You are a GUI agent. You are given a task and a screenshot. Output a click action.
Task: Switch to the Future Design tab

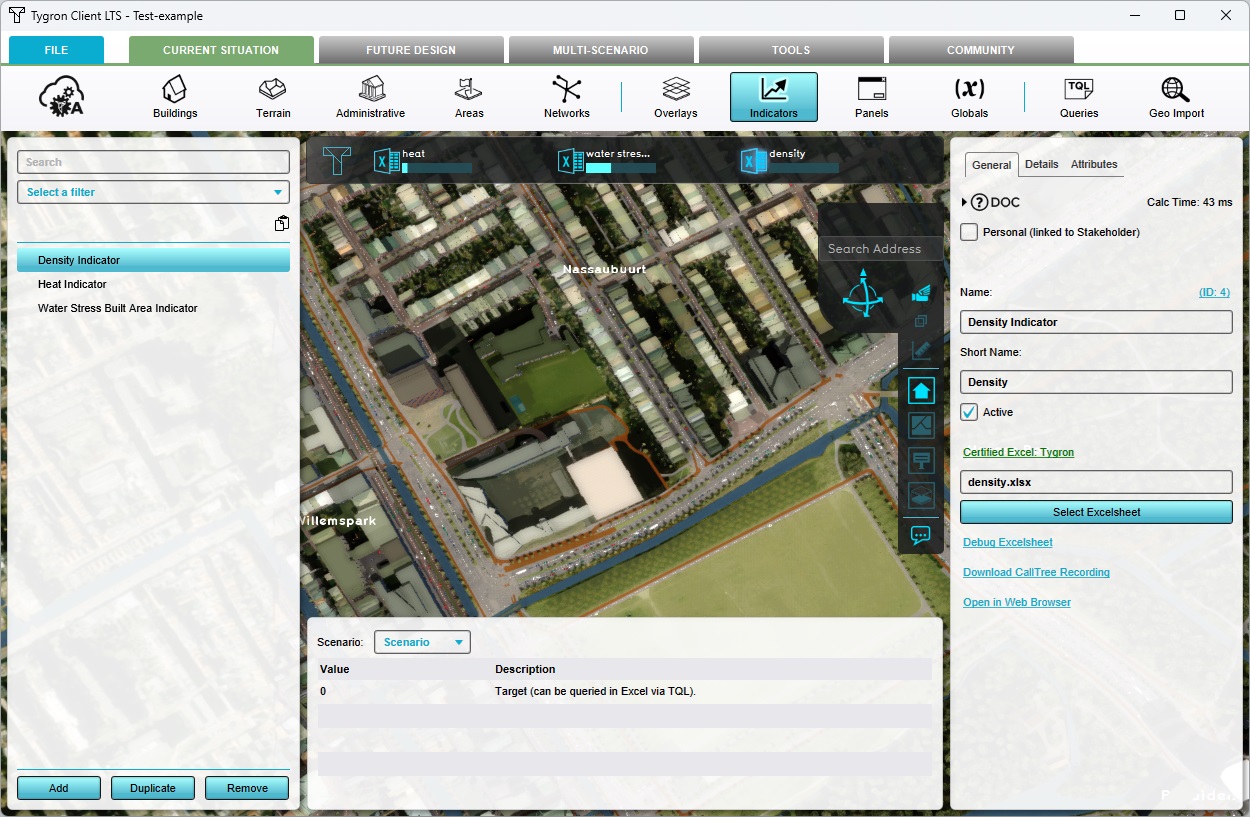[410, 50]
